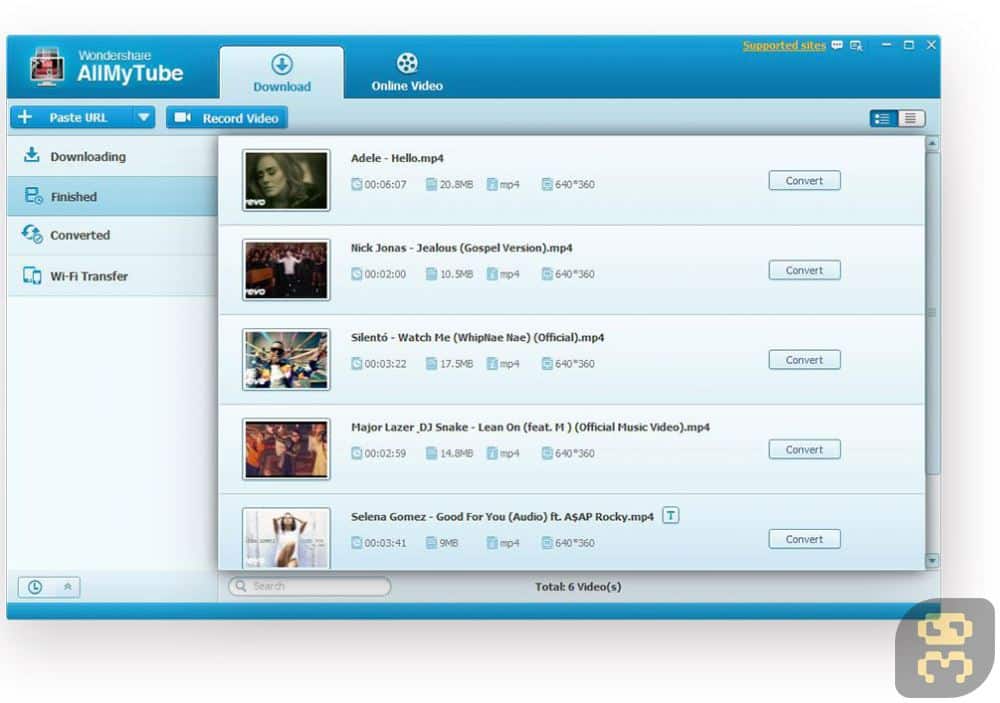Expand the Paste URL dropdown arrow
The width and height of the screenshot is (1000, 703).
[x=143, y=117]
